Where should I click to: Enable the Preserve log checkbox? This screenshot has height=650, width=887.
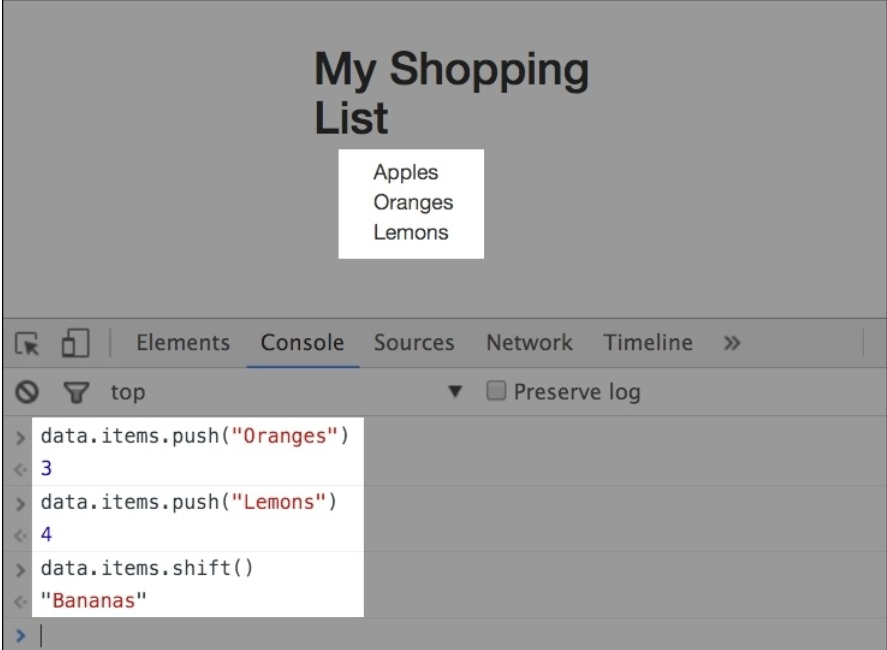click(x=493, y=392)
